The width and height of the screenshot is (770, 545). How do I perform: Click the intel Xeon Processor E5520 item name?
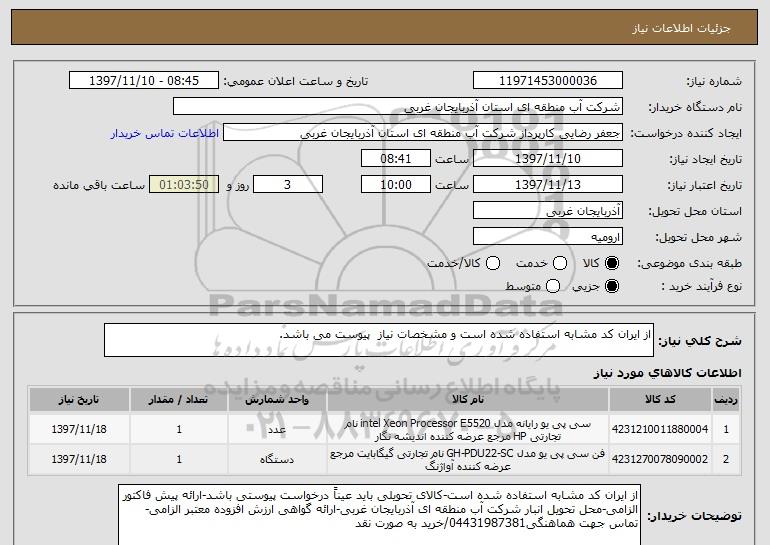(468, 430)
